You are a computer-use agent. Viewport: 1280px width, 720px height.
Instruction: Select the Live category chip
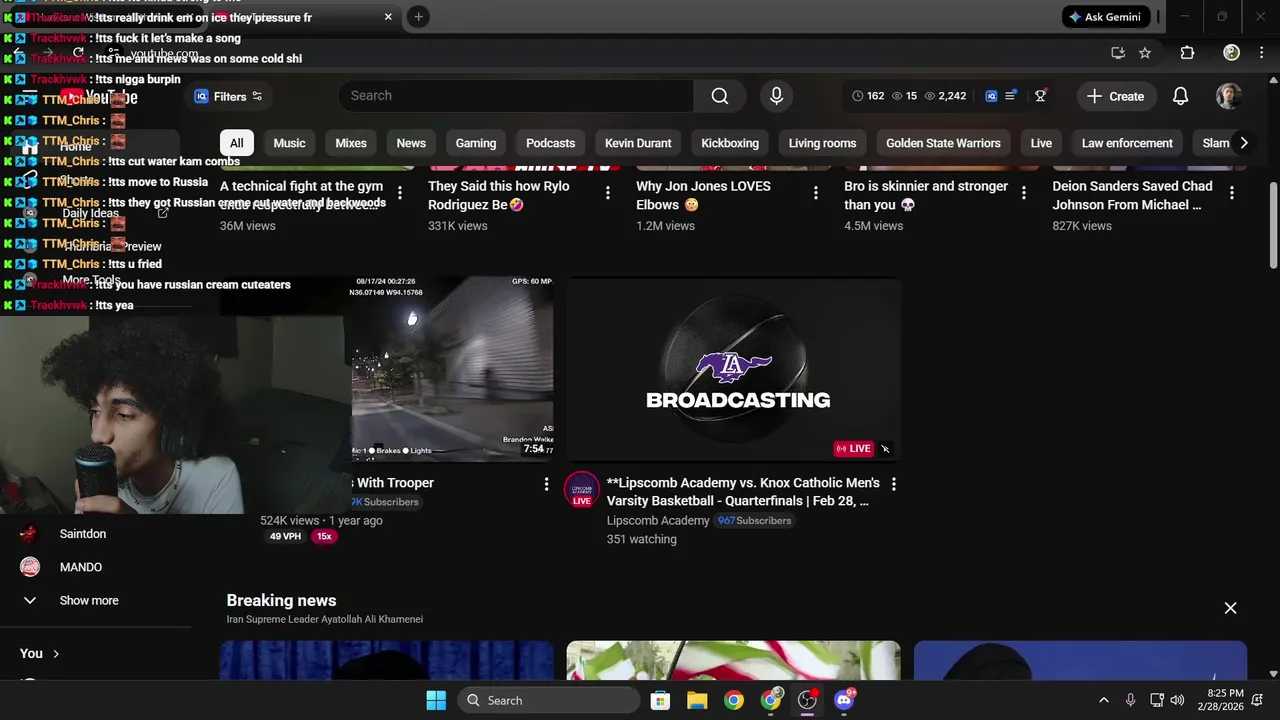[x=1041, y=143]
